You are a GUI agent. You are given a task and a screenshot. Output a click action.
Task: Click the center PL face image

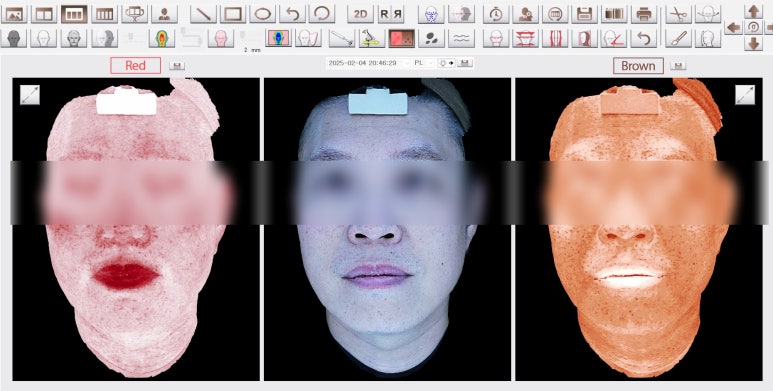click(x=387, y=229)
